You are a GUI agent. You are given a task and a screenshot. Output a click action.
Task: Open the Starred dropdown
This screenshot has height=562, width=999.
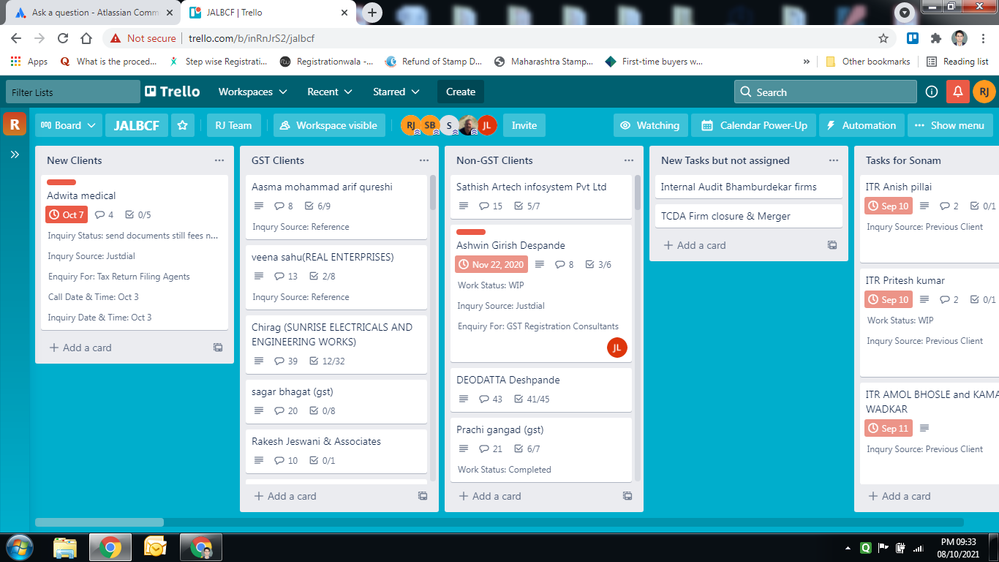tap(396, 92)
